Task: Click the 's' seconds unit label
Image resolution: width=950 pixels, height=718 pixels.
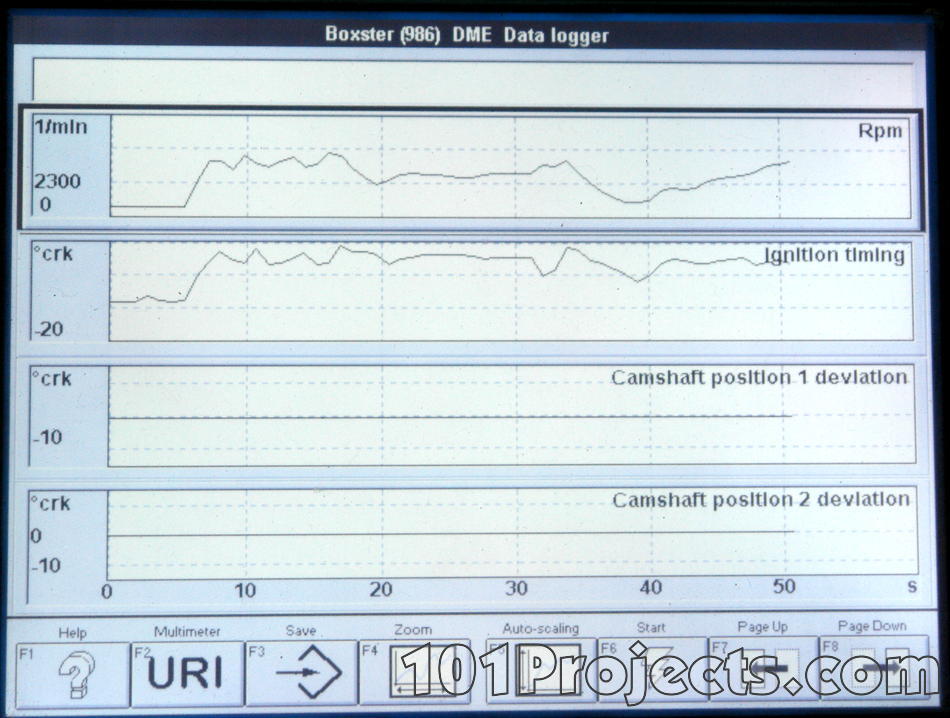Action: 912,586
